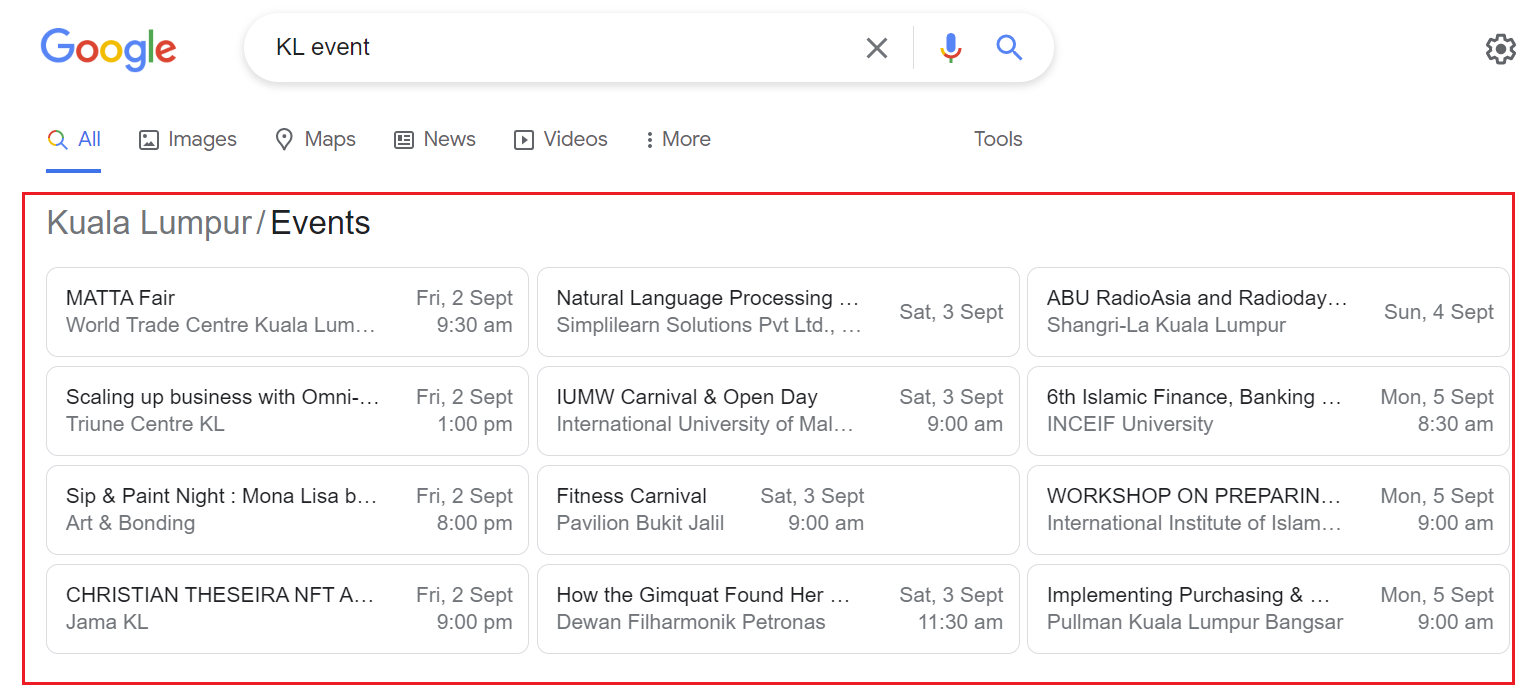Switch to the Images tab
This screenshot has height=700, width=1516.
point(188,139)
